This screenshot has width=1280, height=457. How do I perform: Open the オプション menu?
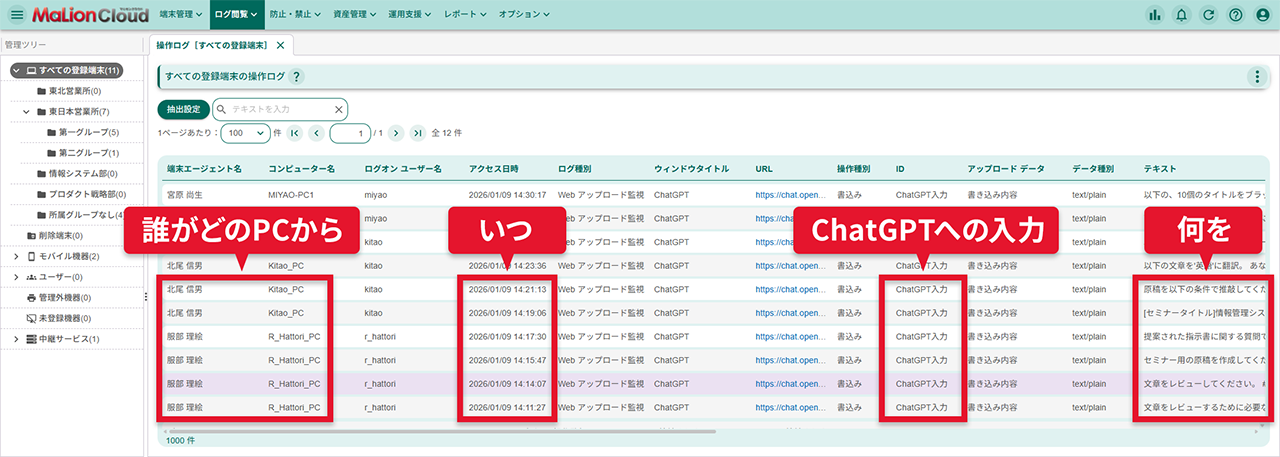[524, 15]
